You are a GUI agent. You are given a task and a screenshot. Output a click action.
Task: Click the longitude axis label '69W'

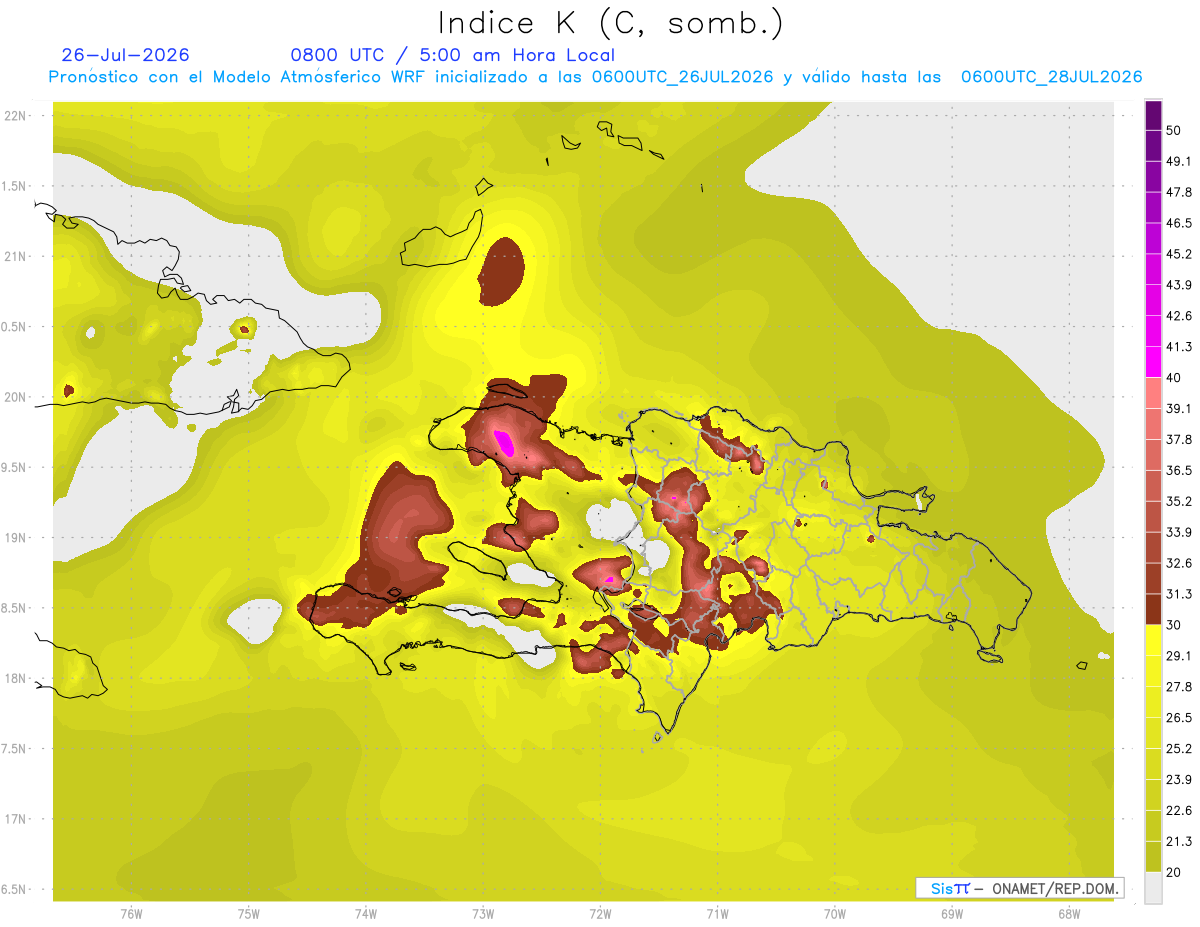[x=951, y=914]
